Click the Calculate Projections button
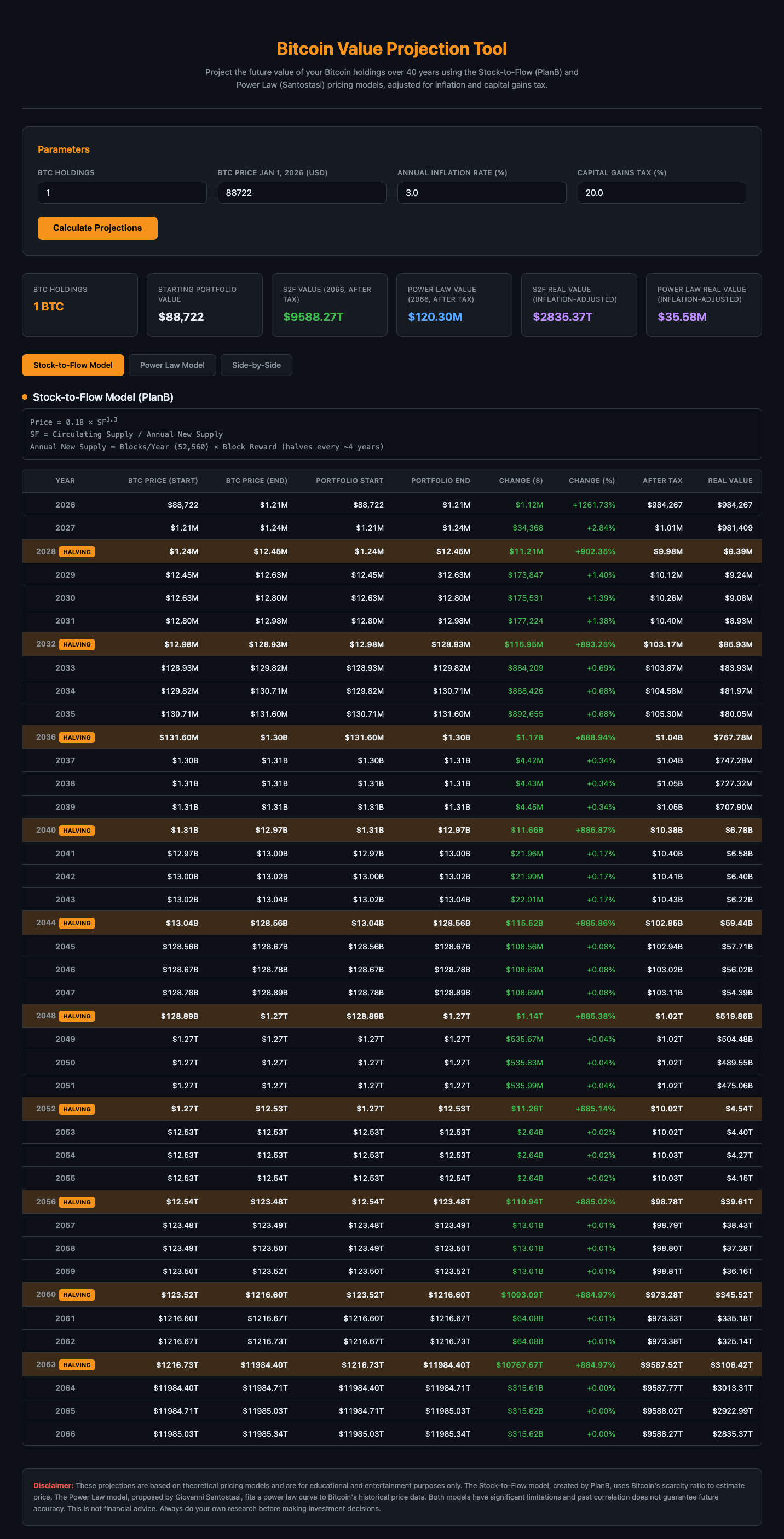784x1539 pixels. [97, 228]
